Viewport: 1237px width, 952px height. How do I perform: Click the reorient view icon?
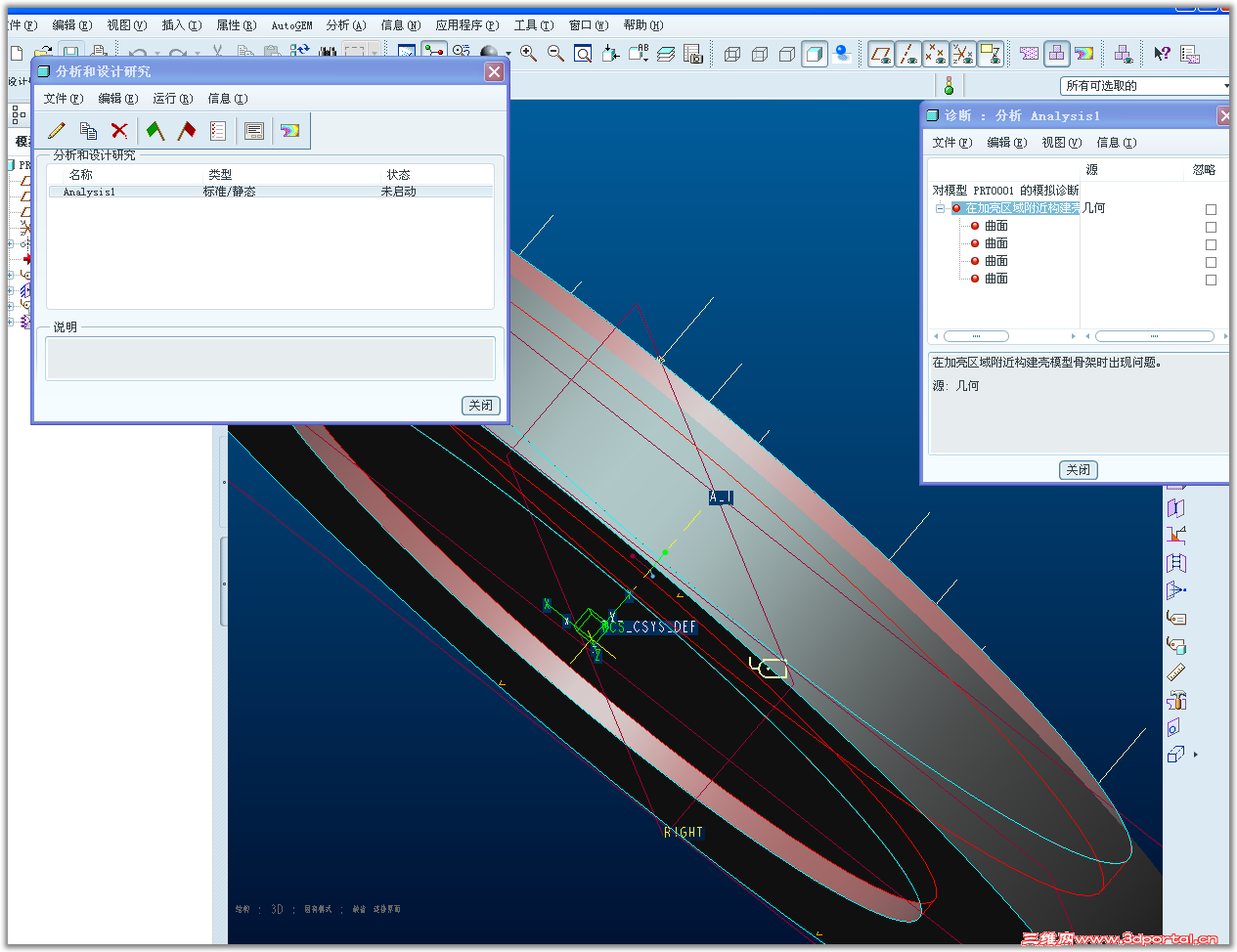pos(610,54)
